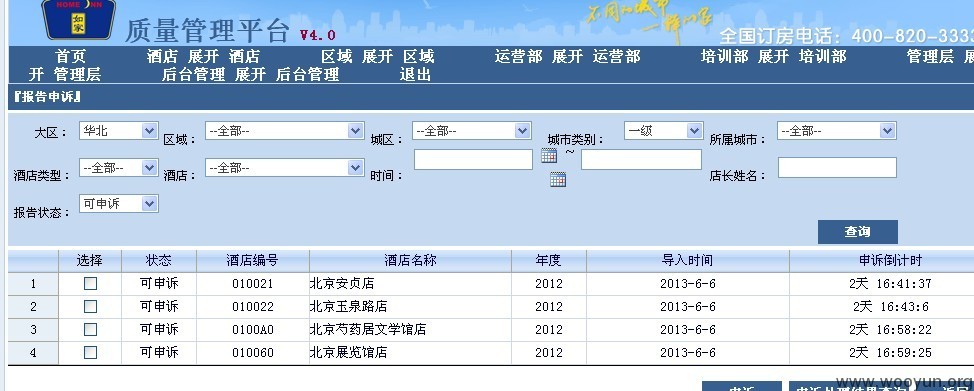Viewport: 974px width, 391px height.
Task: Open the 城区 dropdown
Action: pyautogui.click(x=471, y=131)
